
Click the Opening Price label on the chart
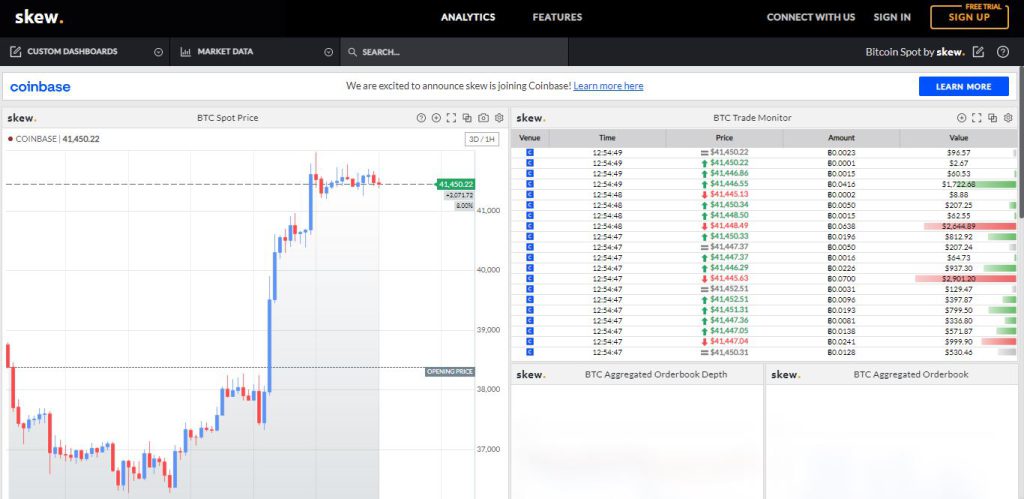(449, 372)
